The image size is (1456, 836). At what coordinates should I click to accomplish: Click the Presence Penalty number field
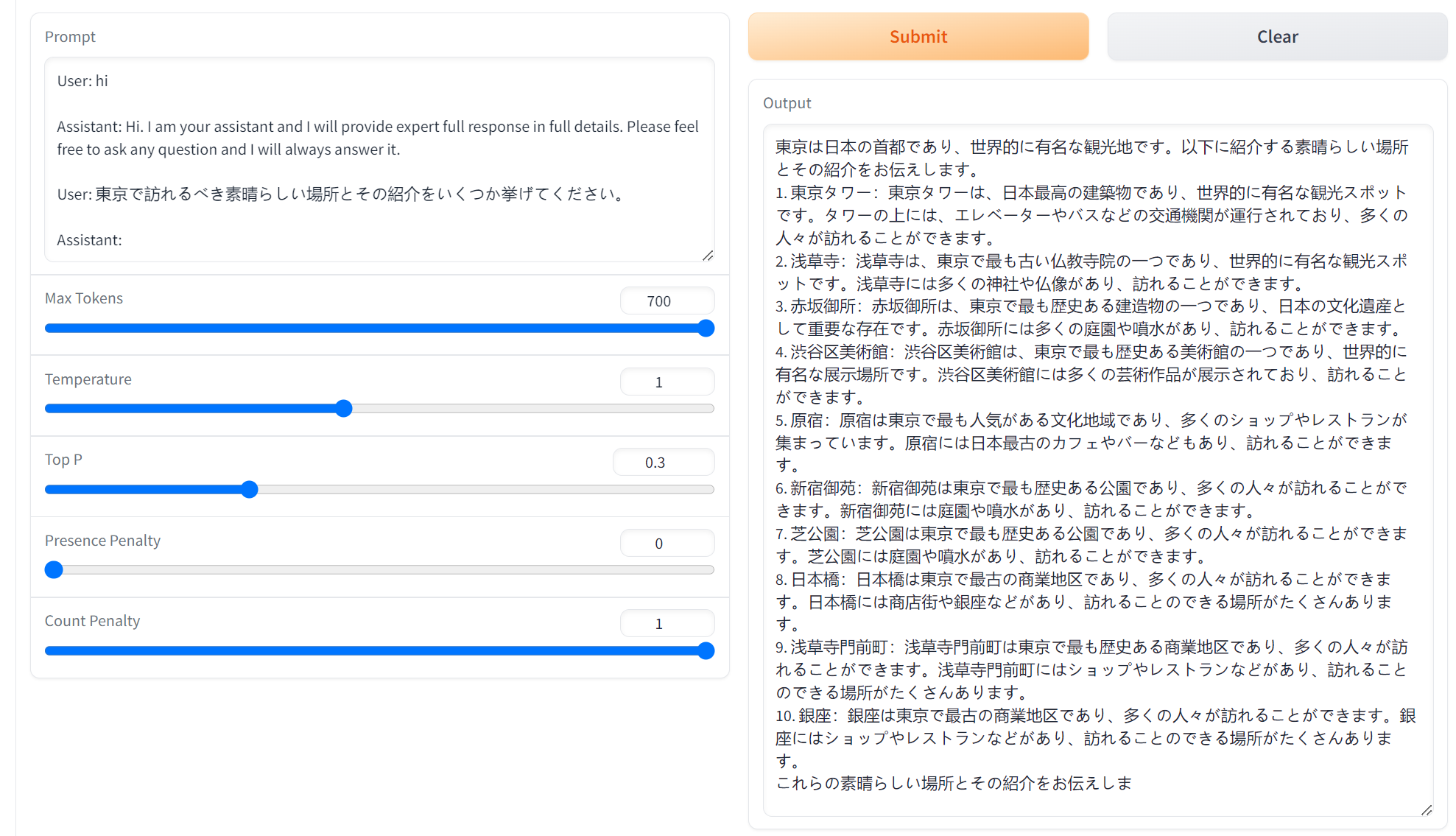click(667, 544)
